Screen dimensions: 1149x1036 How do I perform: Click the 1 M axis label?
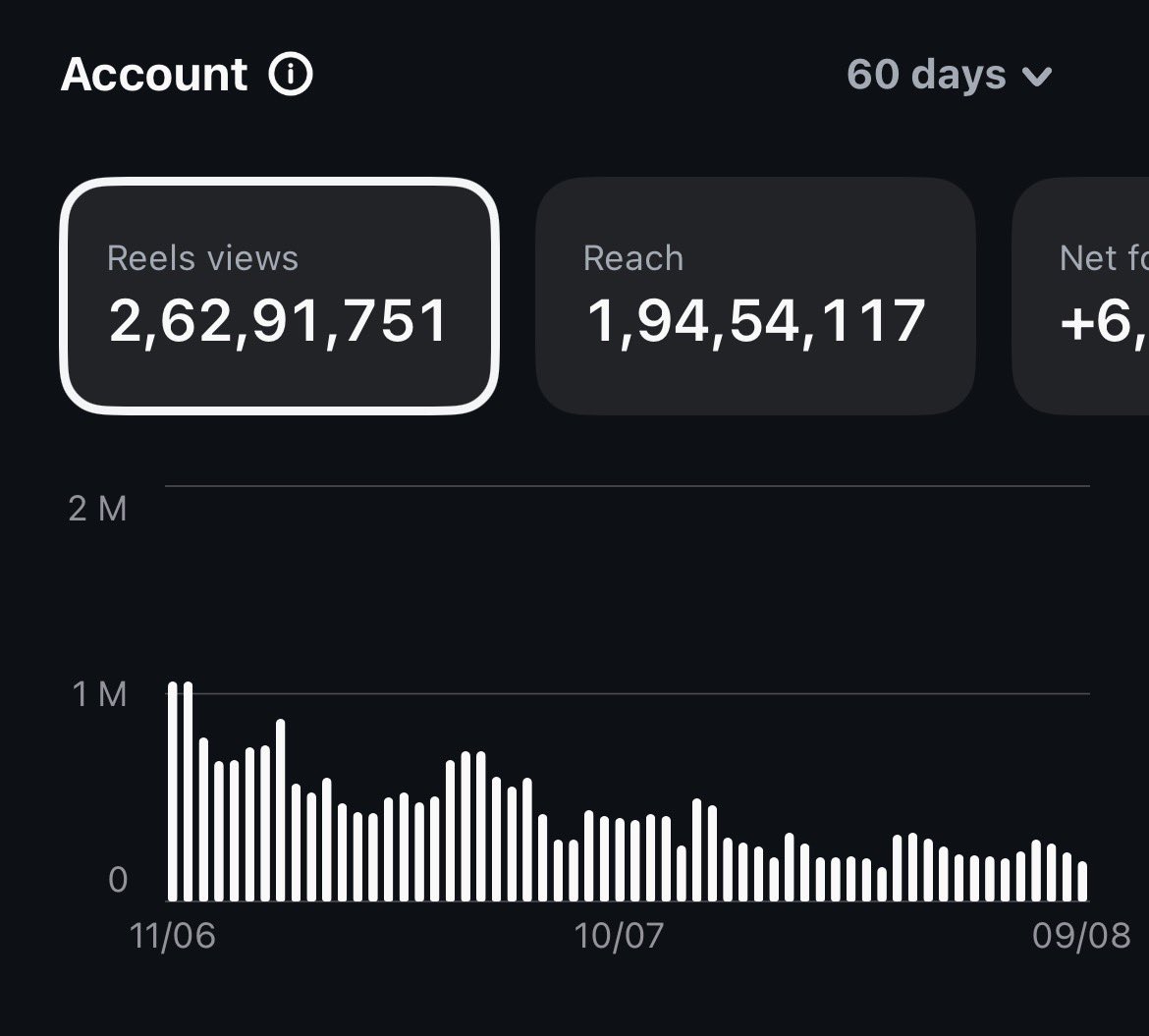99,694
